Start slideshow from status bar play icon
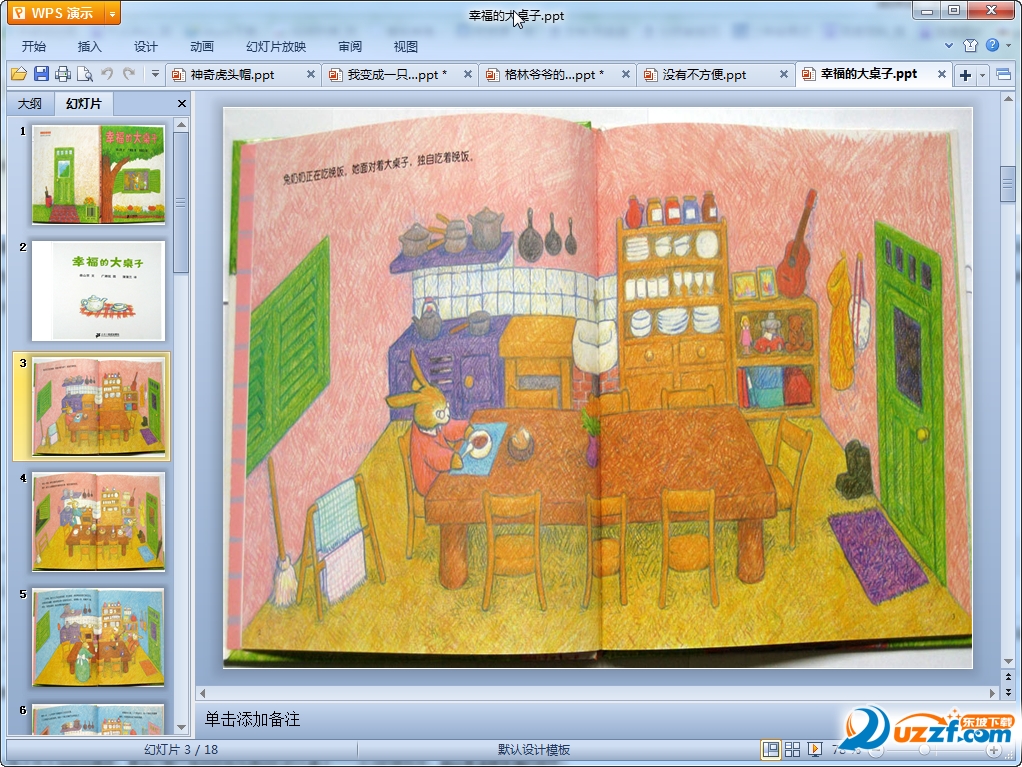This screenshot has width=1022, height=767. [x=815, y=749]
